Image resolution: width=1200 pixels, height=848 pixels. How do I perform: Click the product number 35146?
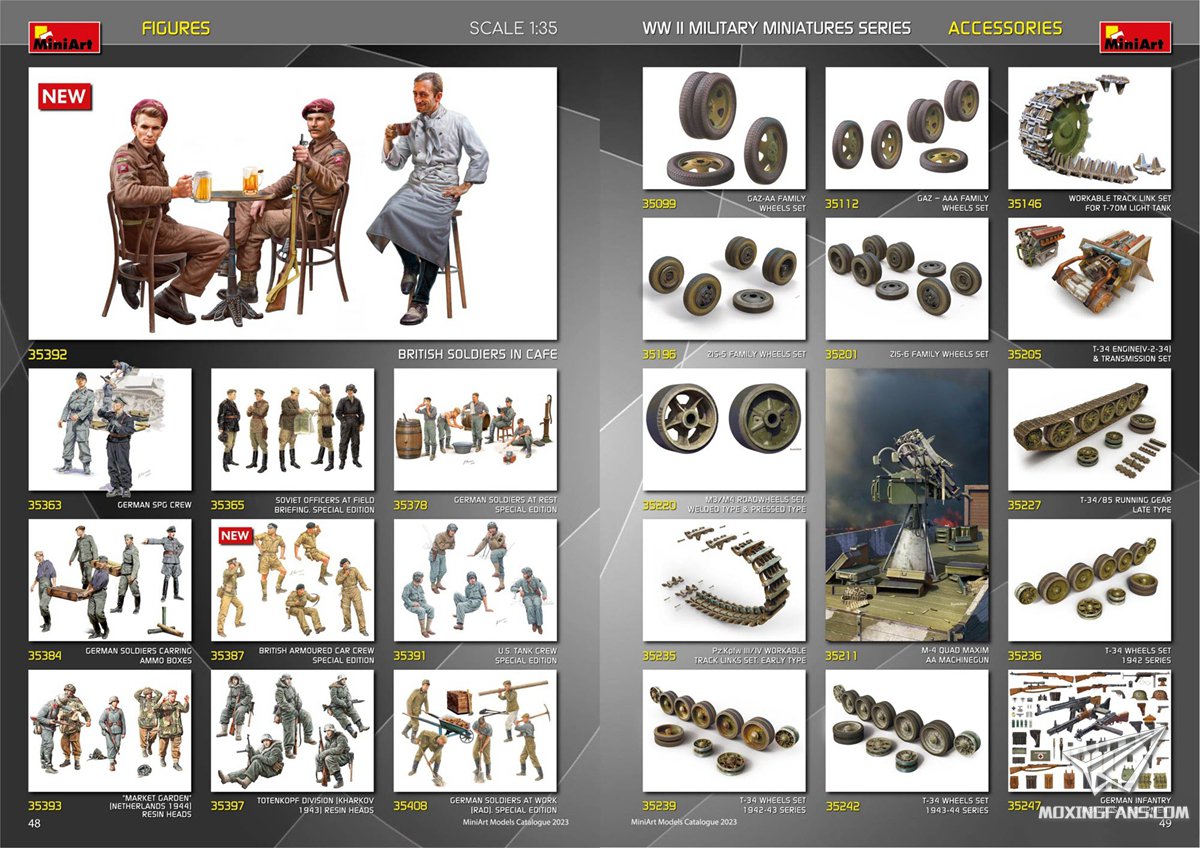pyautogui.click(x=1025, y=204)
